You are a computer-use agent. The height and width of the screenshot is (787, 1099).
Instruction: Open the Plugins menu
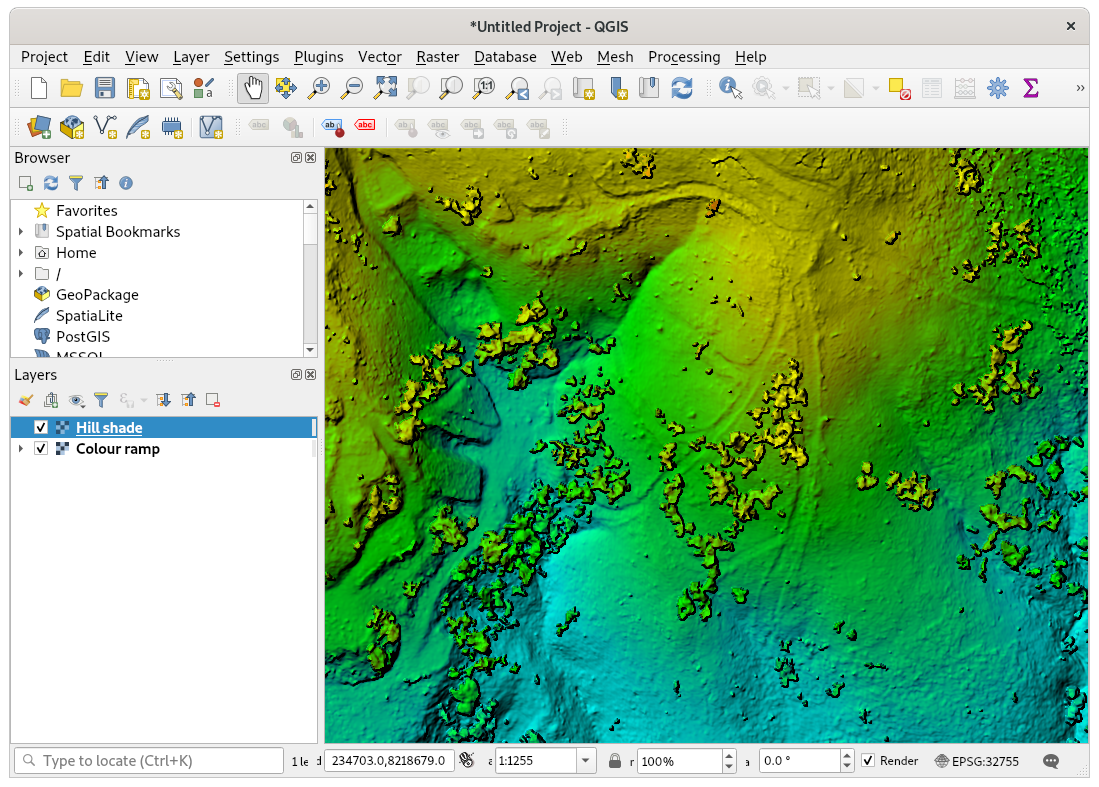[x=319, y=57]
